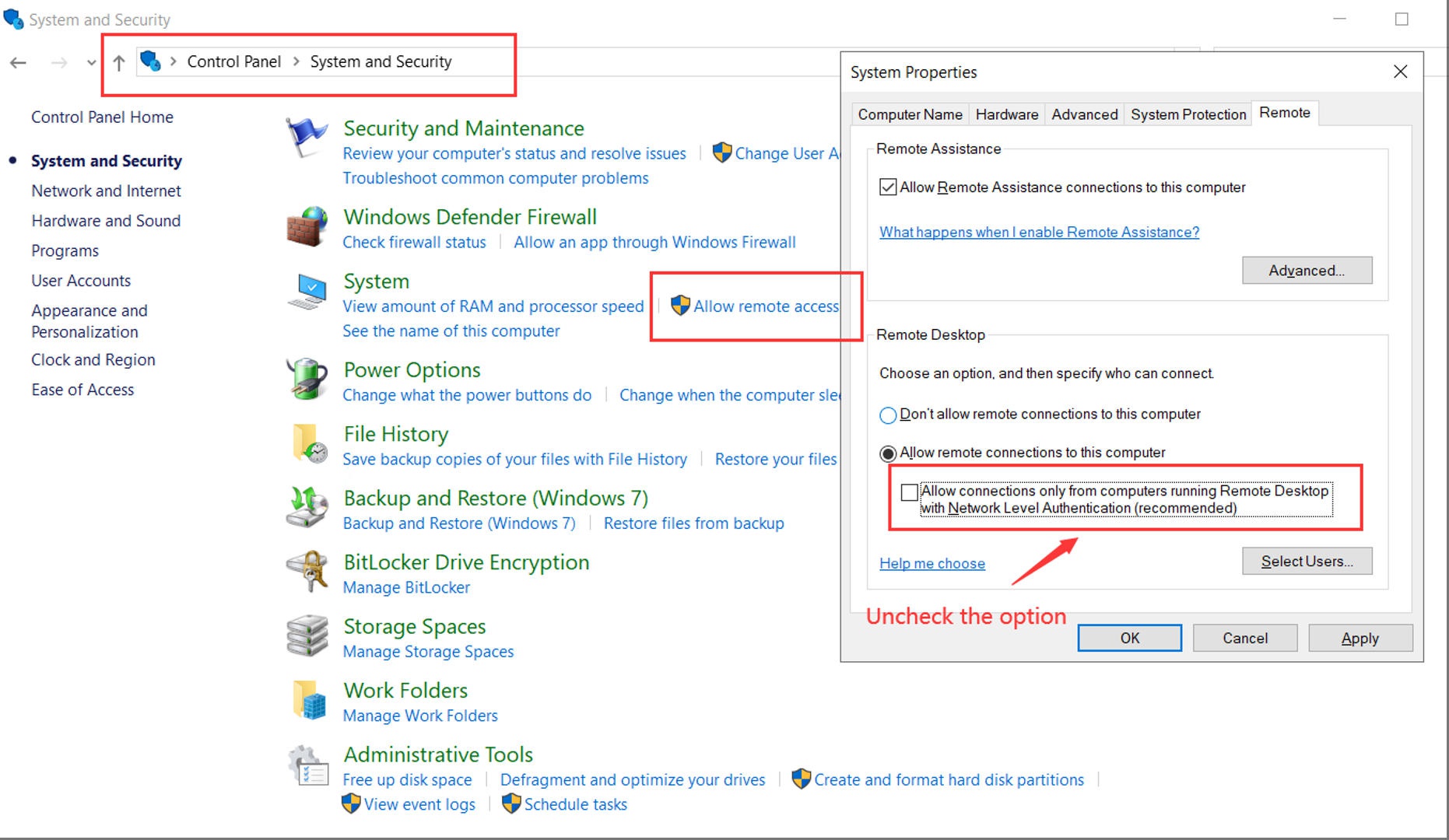Expand chevron after Control Panel in breadcrumb
1449x840 pixels.
[x=296, y=62]
